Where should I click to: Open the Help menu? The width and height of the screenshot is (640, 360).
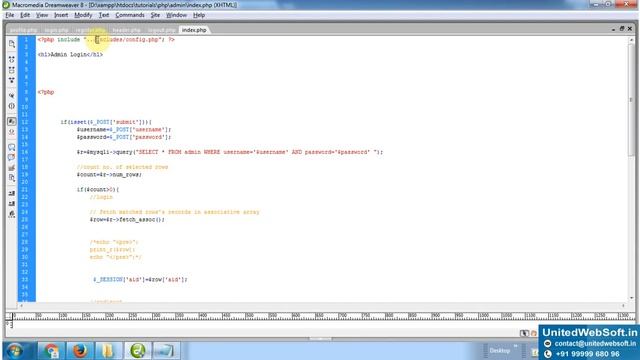199,15
